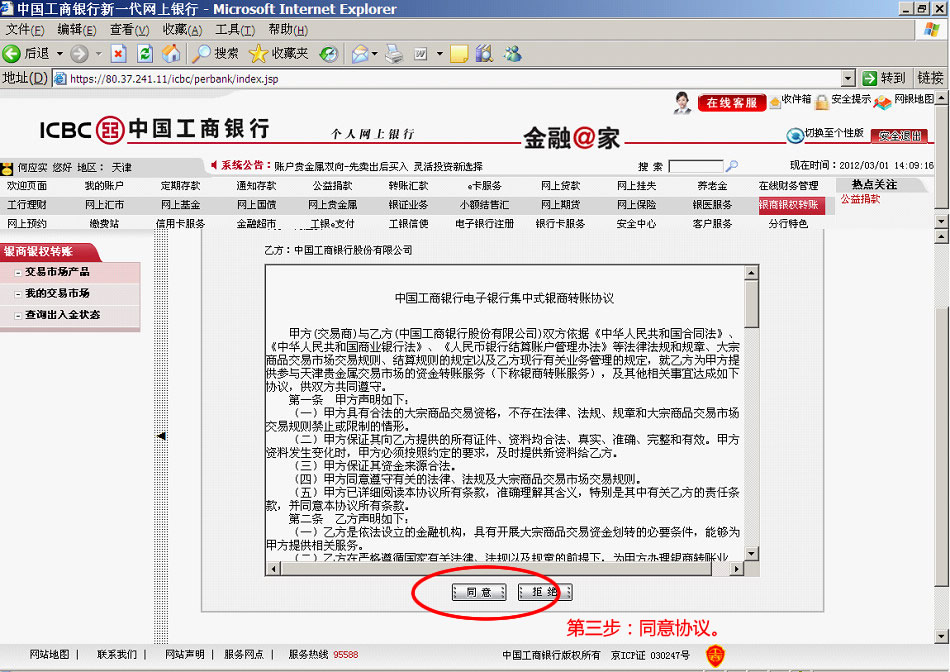The width and height of the screenshot is (950, 672).
Task: Click the Mail envelope toolbar icon
Action: coord(360,54)
